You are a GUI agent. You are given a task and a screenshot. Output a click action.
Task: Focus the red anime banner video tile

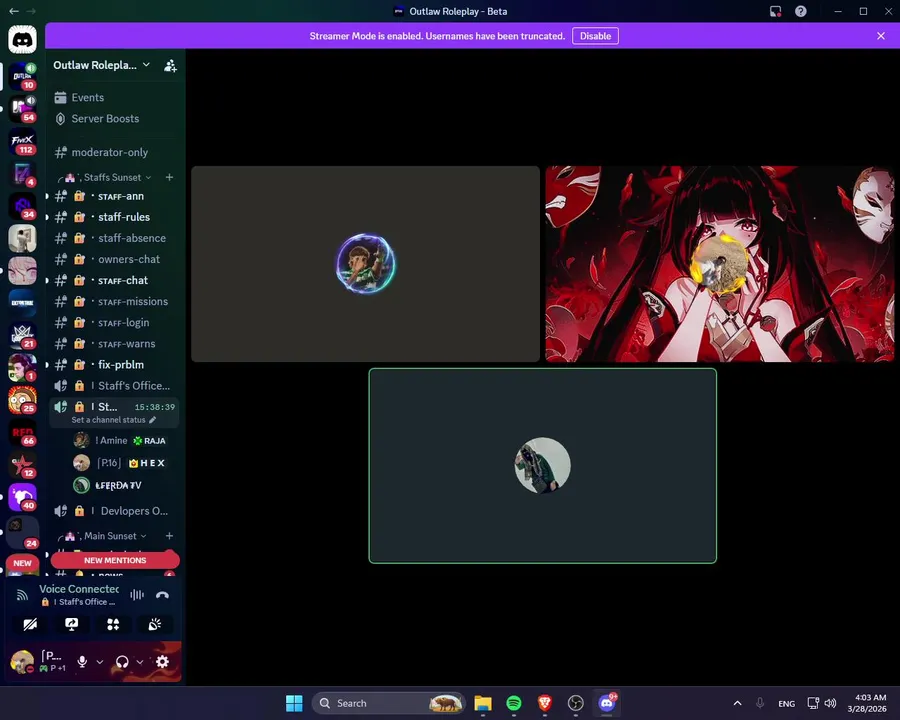(x=719, y=264)
